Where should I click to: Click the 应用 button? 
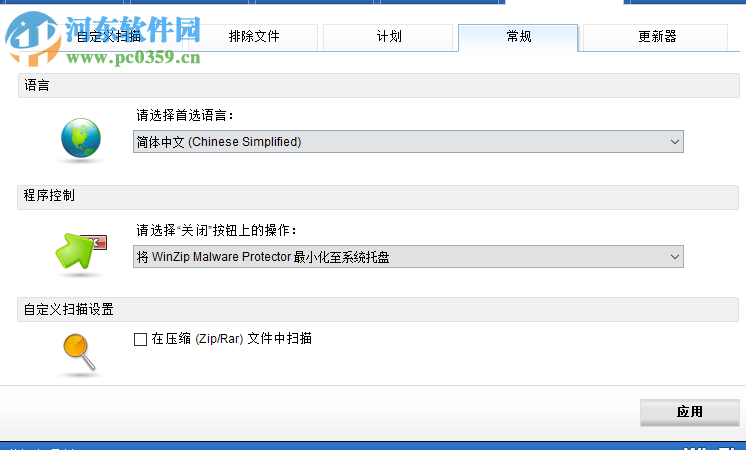tap(689, 412)
